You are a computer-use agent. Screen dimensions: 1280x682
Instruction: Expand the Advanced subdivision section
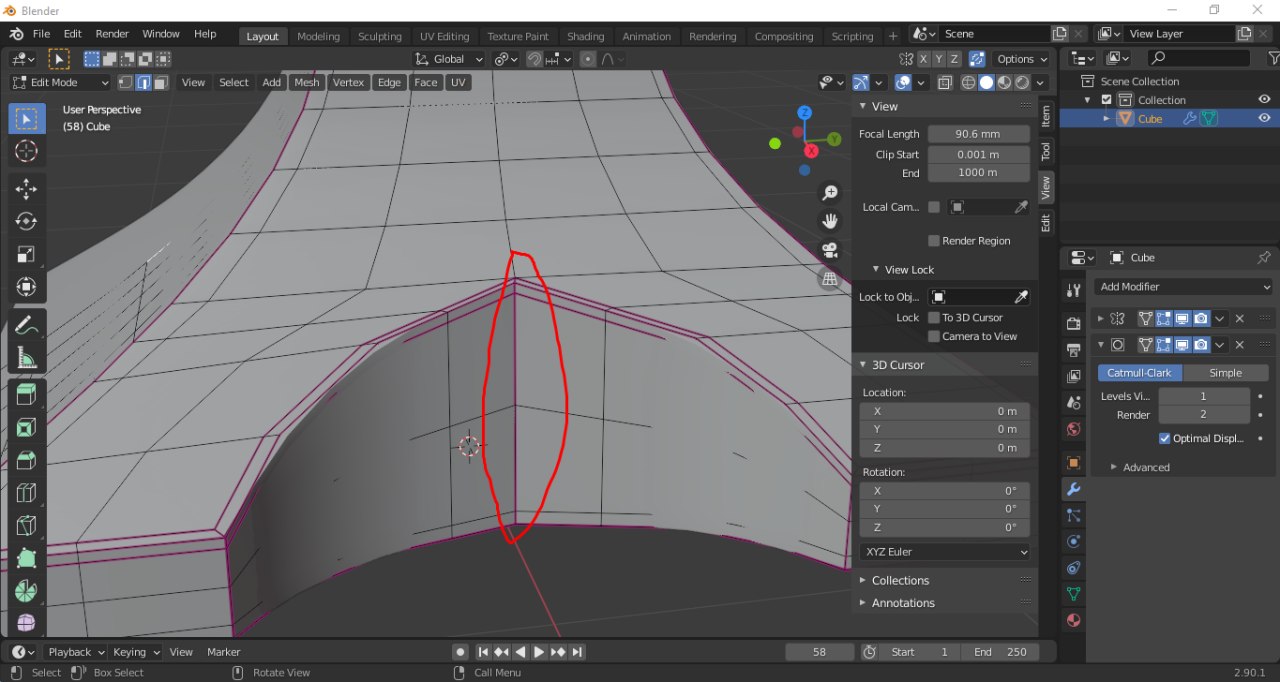1146,467
